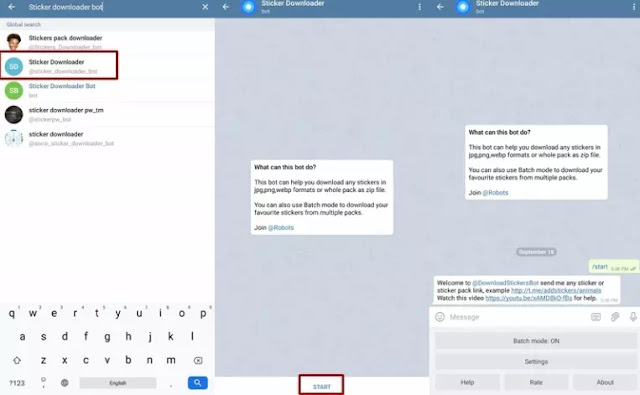Tap the microphone voice message icon
Image resolution: width=640 pixels, height=395 pixels.
point(633,317)
